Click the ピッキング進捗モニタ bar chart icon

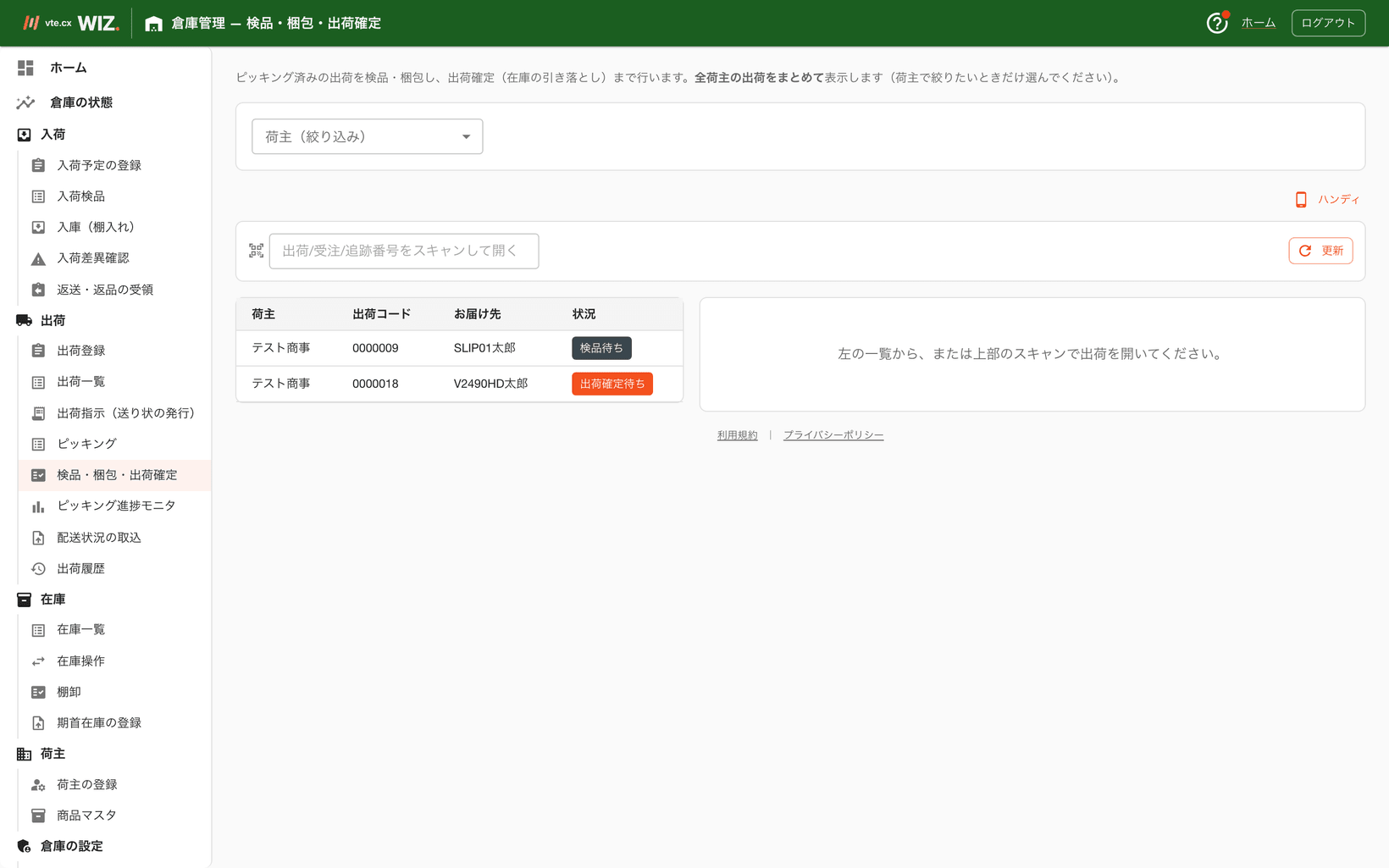[x=38, y=506]
